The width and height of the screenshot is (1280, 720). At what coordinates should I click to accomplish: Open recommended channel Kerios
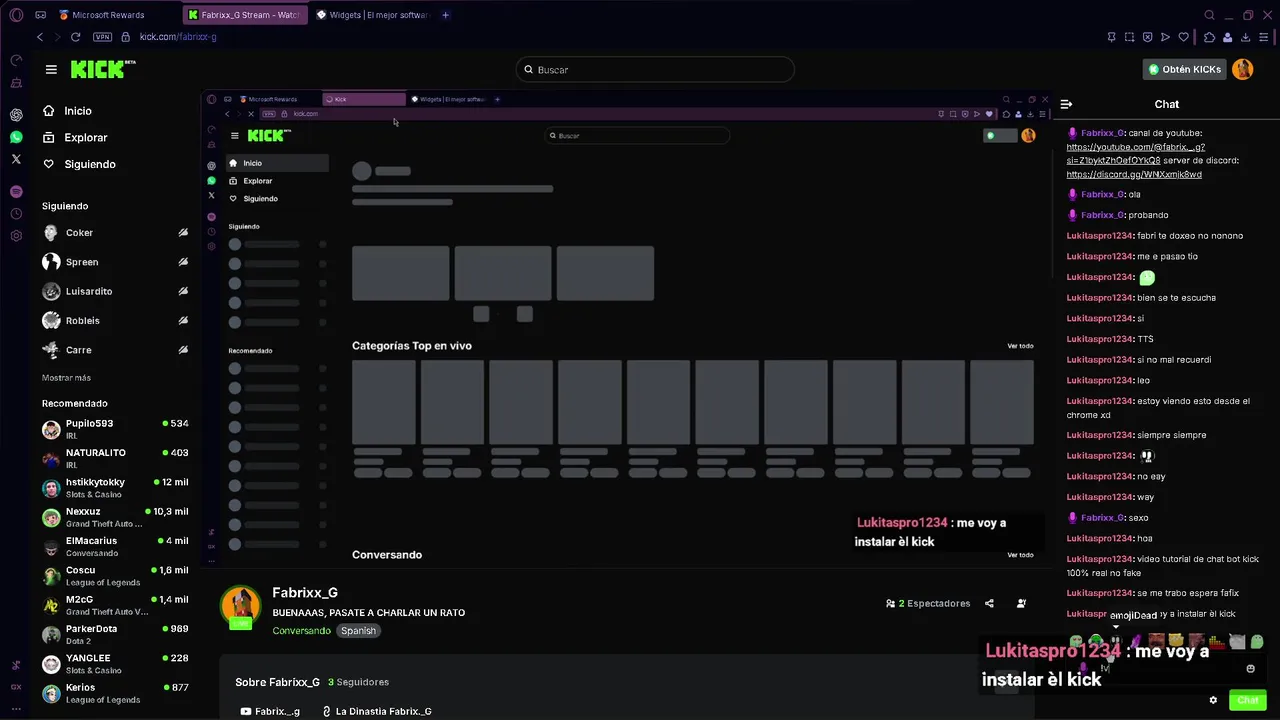[x=115, y=693]
